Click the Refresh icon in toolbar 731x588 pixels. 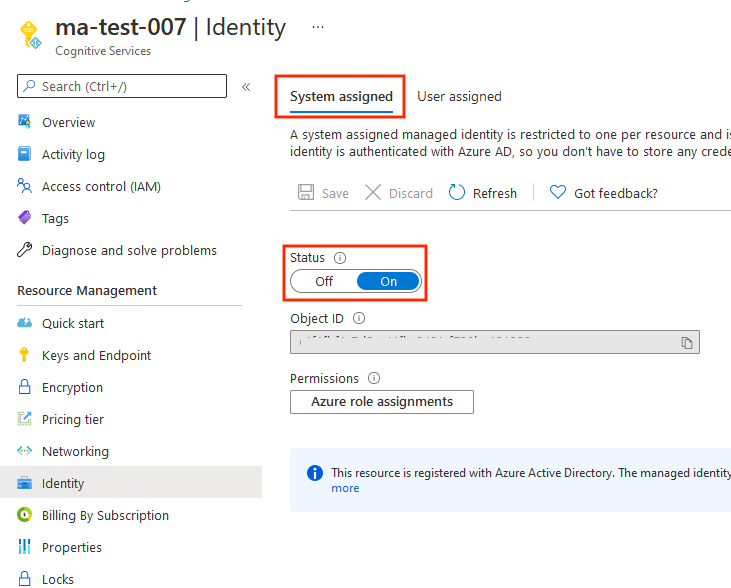click(x=457, y=193)
